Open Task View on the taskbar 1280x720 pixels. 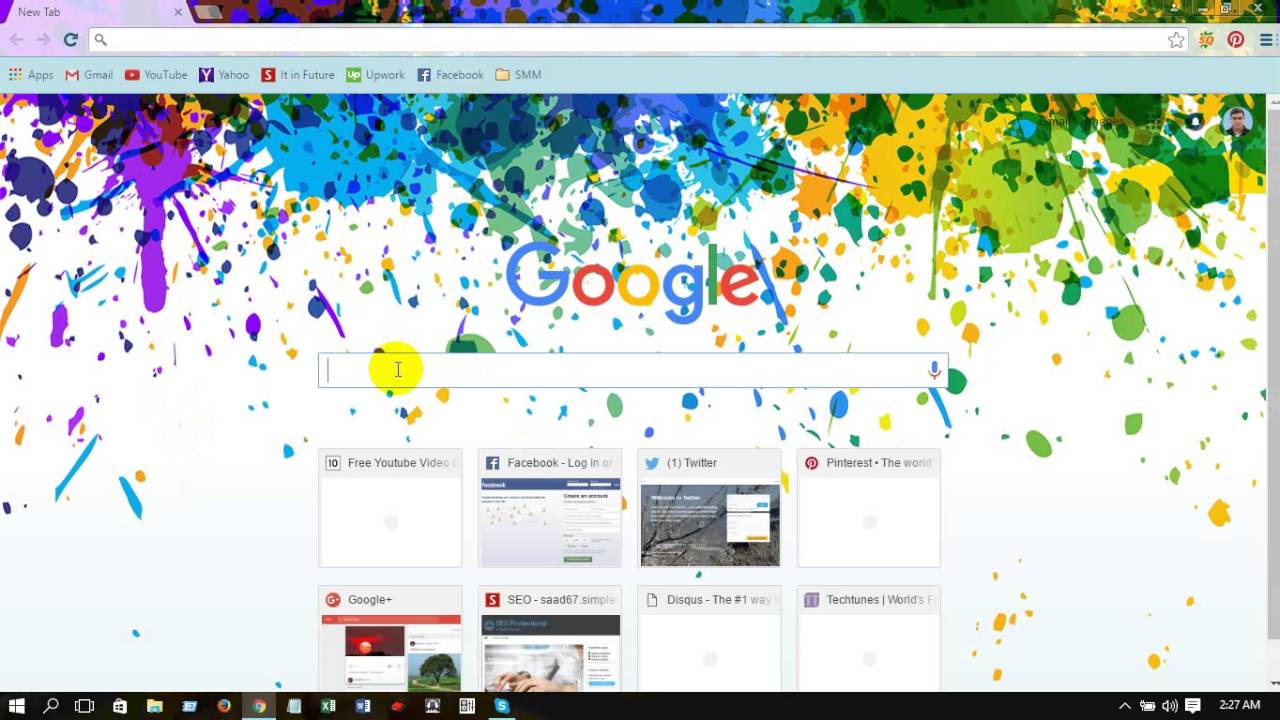[84, 706]
